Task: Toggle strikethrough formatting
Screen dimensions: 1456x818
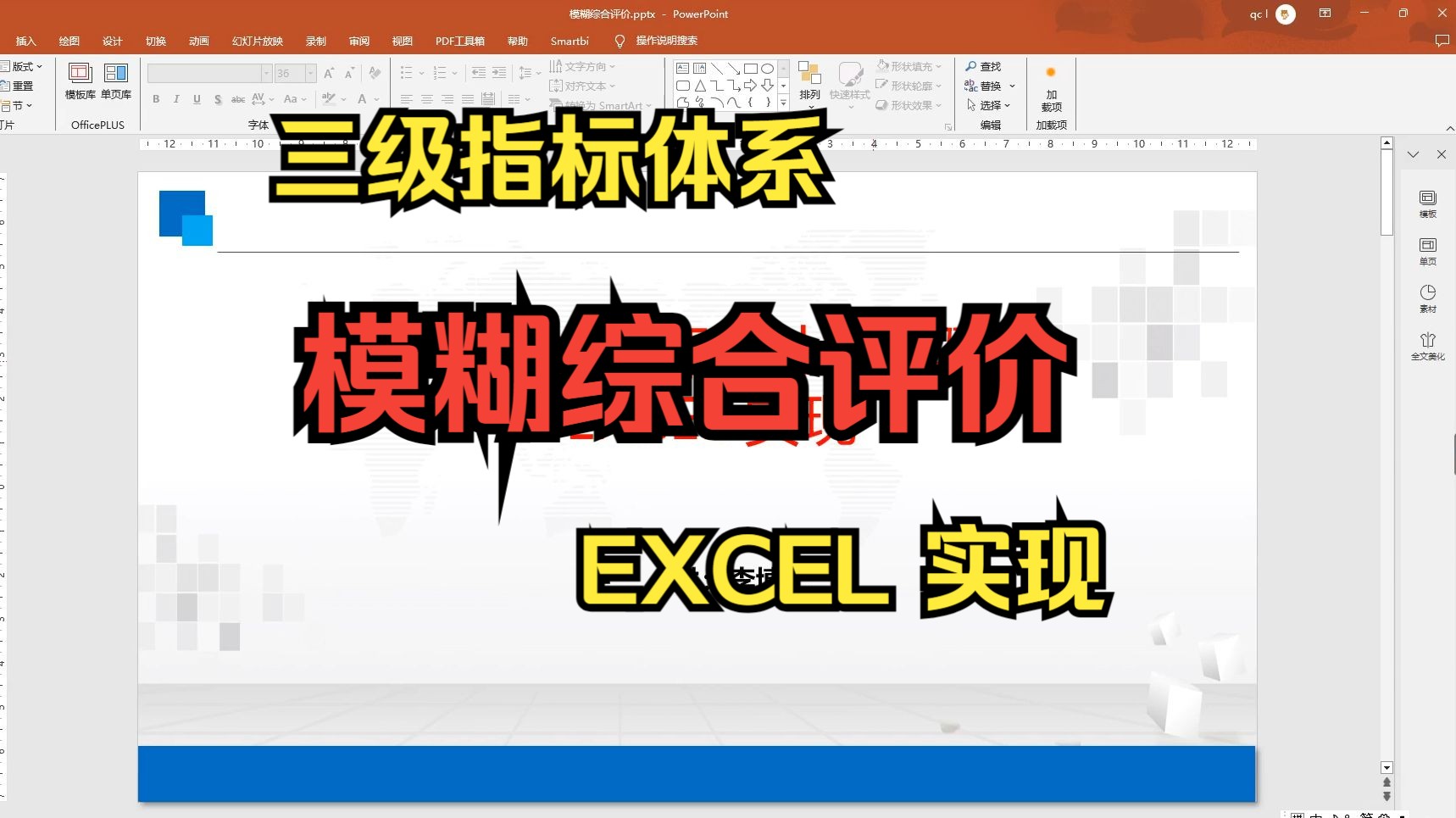Action: pos(238,99)
